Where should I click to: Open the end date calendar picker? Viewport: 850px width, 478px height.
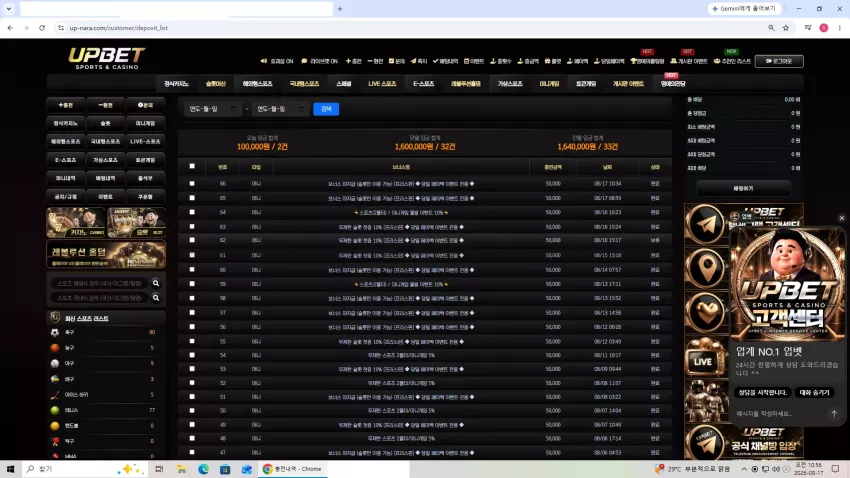click(301, 109)
